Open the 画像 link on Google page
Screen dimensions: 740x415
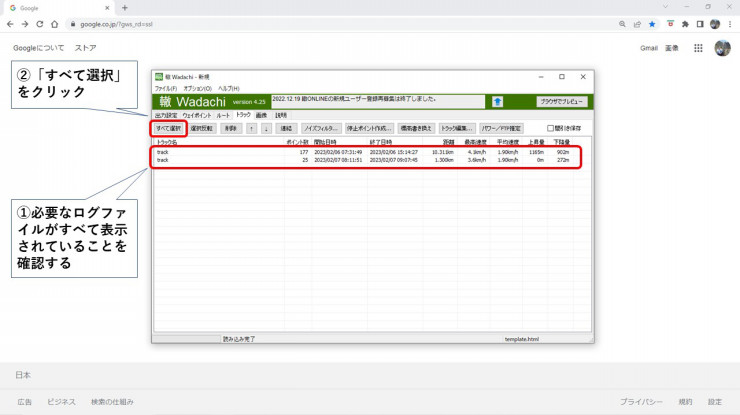(x=672, y=48)
